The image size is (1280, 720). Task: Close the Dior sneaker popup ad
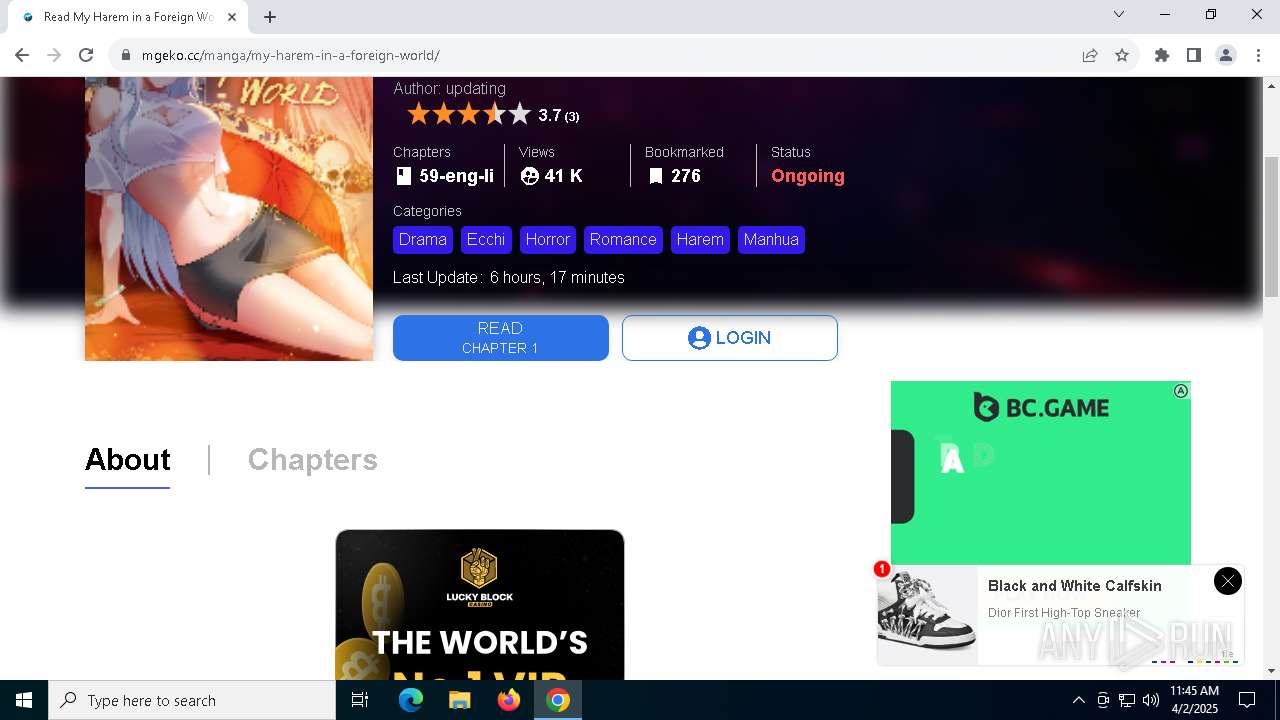pos(1228,581)
